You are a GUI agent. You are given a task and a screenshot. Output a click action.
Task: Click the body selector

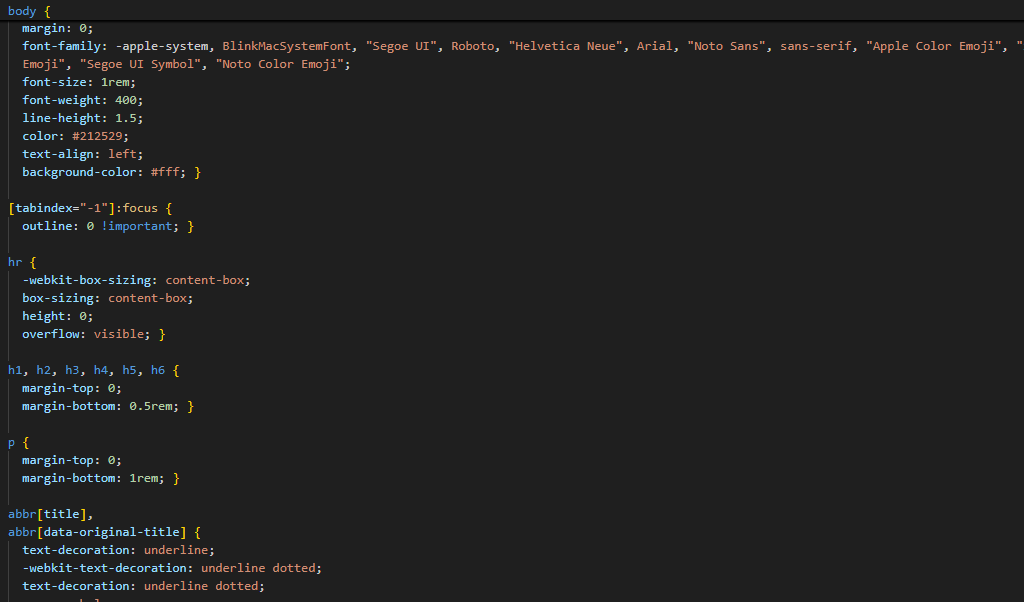pos(23,10)
